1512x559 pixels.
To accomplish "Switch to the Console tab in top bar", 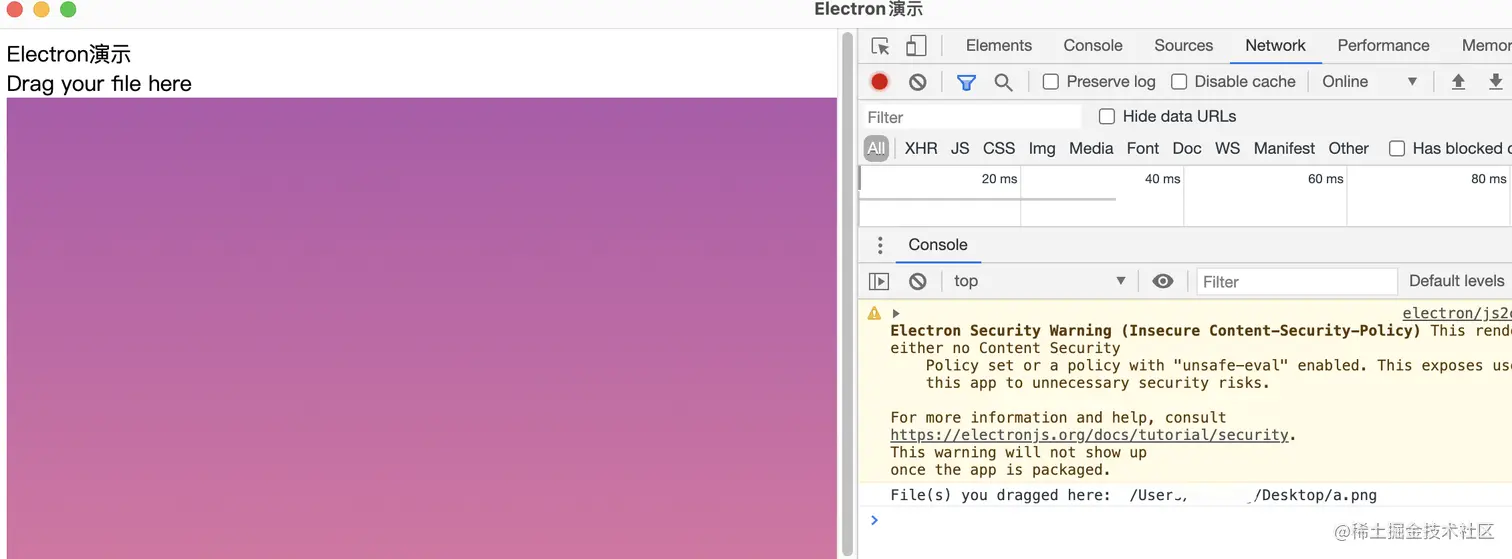I will tap(1093, 46).
